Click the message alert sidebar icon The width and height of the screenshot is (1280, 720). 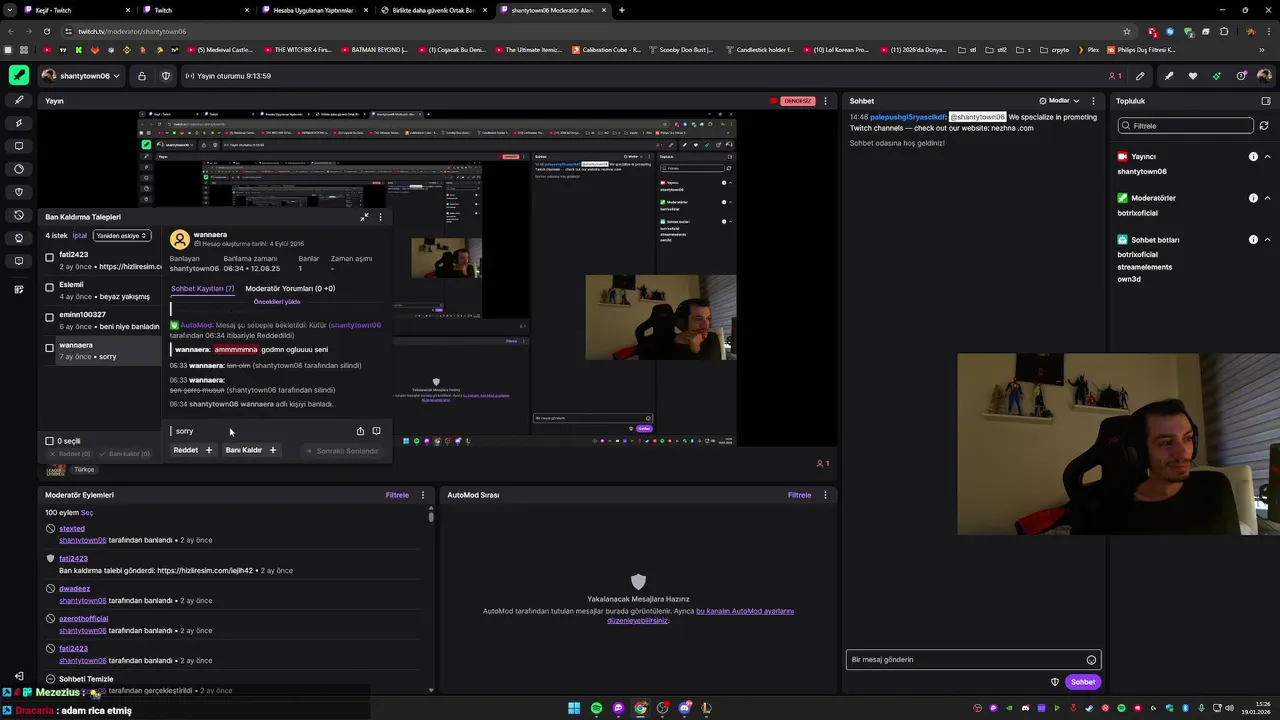coord(18,261)
